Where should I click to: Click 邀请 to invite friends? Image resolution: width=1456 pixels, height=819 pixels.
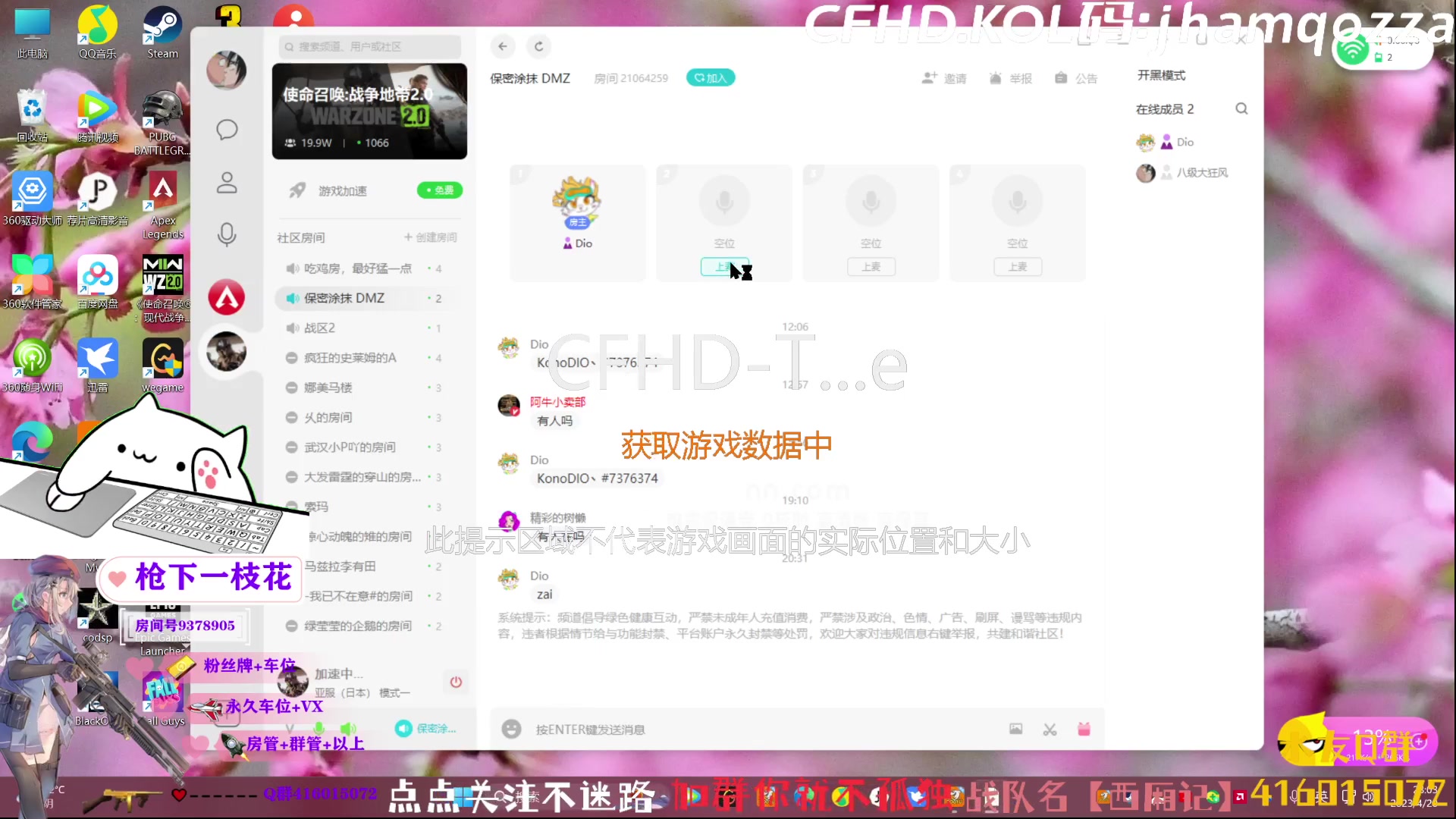pos(944,78)
